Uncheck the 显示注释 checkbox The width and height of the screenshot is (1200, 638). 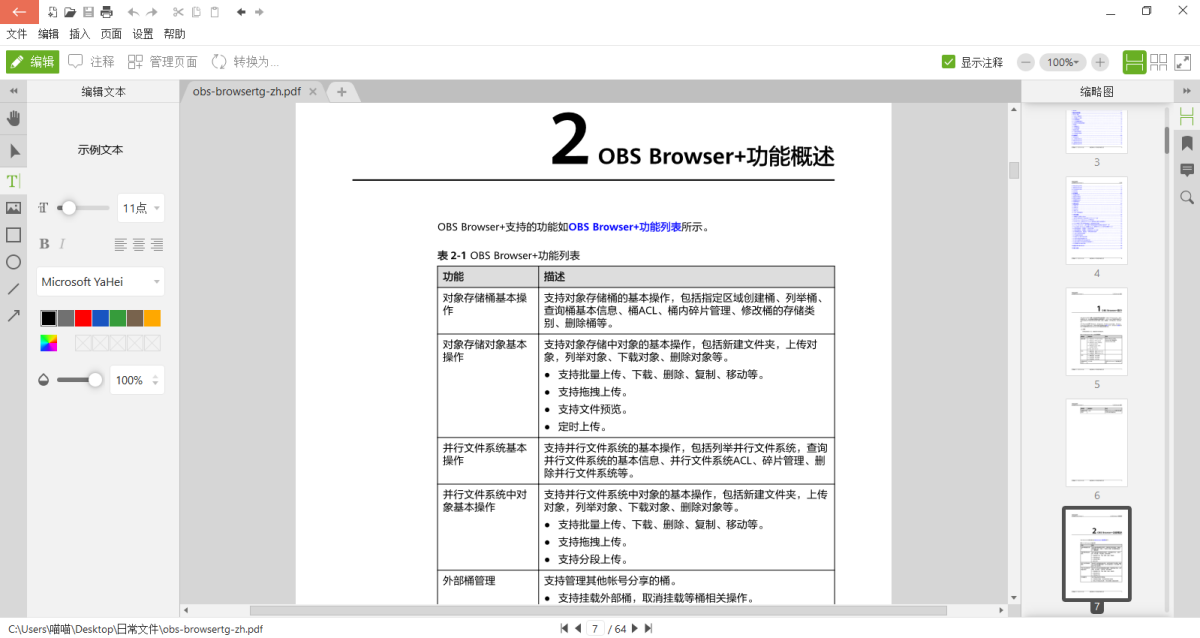pyautogui.click(x=947, y=61)
